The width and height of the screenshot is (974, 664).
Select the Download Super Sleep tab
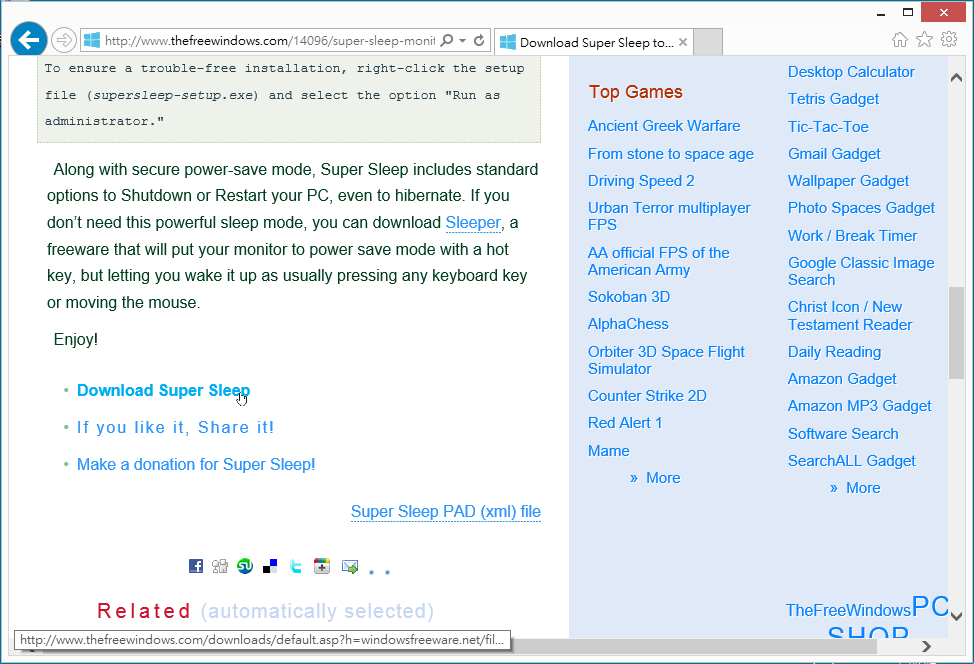pyautogui.click(x=593, y=42)
